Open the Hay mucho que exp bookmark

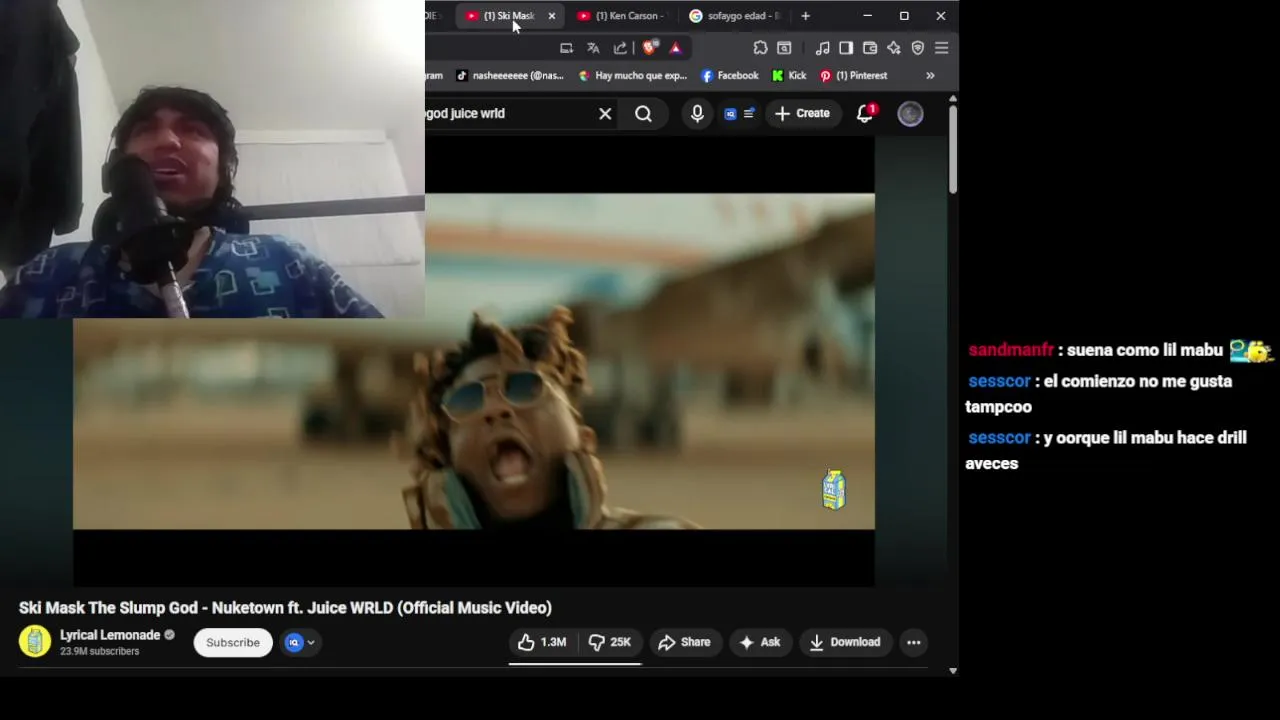pos(633,76)
